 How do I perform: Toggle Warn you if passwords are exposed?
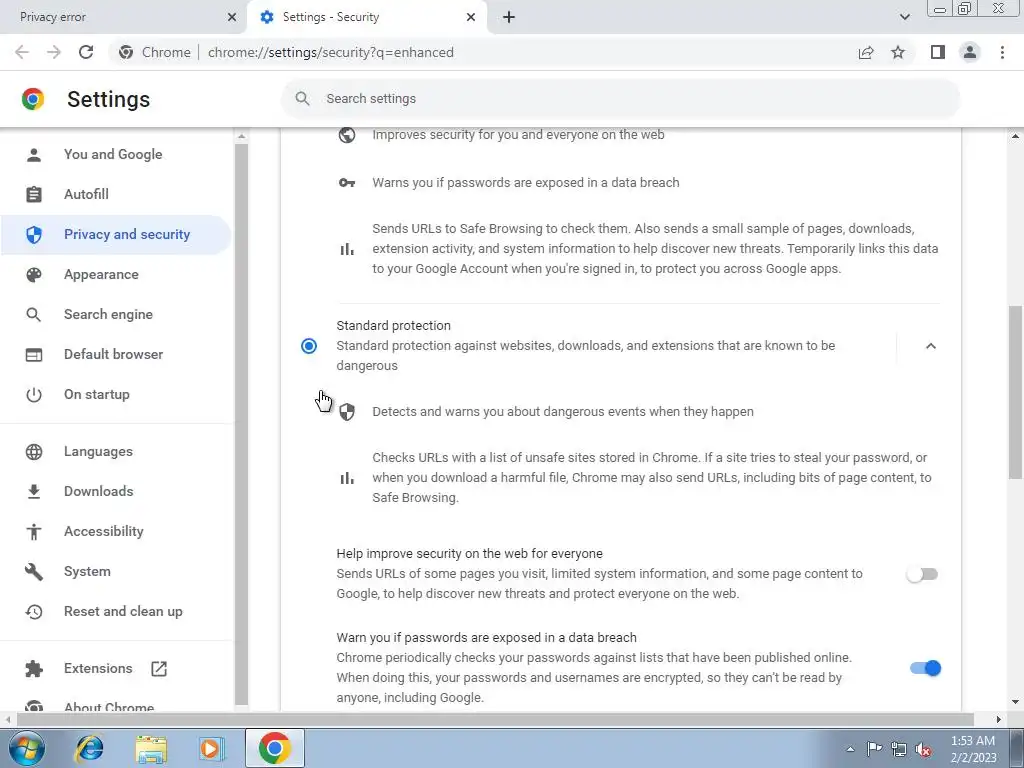pyautogui.click(x=925, y=668)
